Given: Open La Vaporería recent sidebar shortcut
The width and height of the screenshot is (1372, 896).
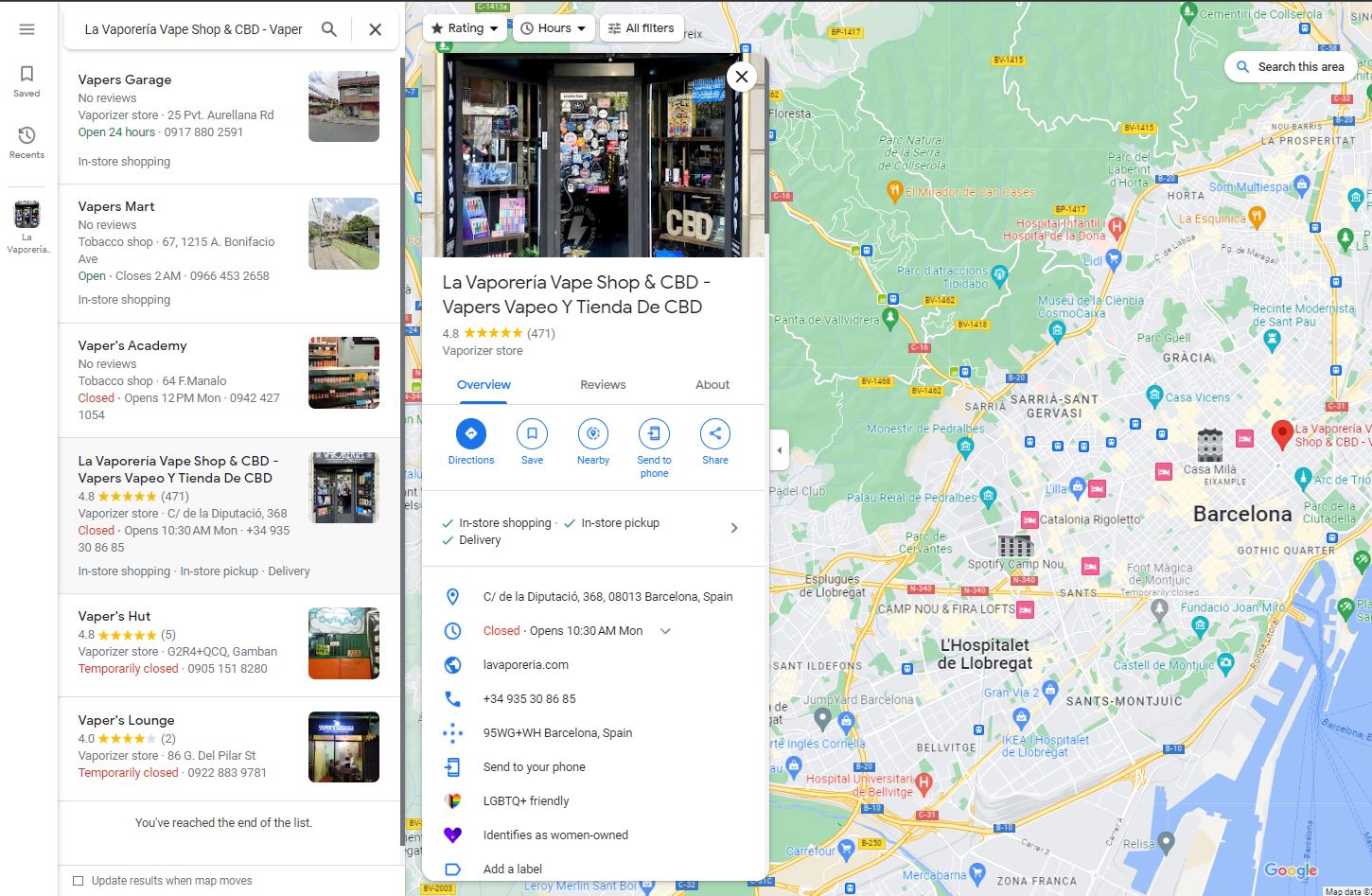Looking at the screenshot, I should [x=26, y=227].
